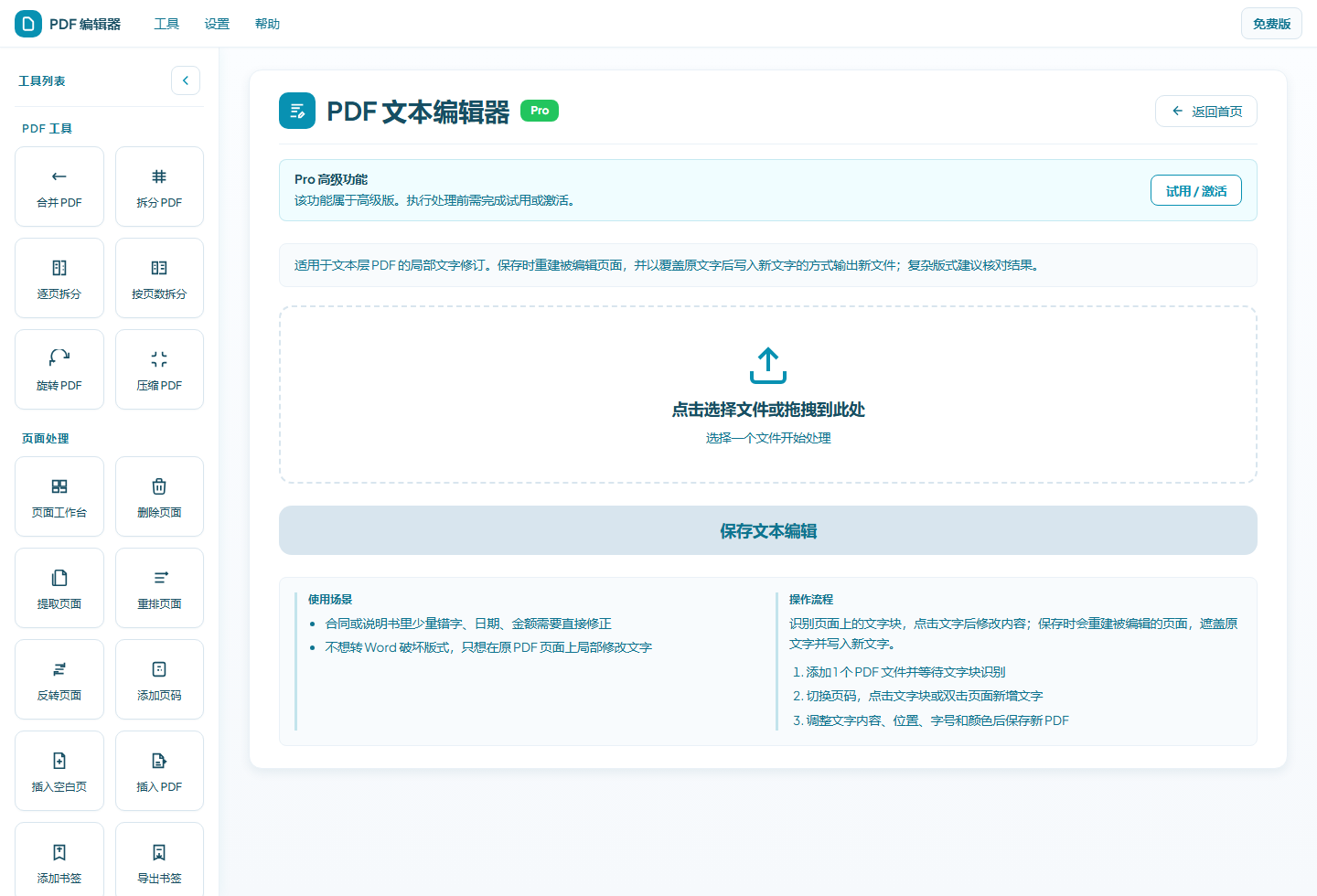Viewport: 1317px width, 896px height.
Task: Open the 插入 PDF tool
Action: coord(159,771)
